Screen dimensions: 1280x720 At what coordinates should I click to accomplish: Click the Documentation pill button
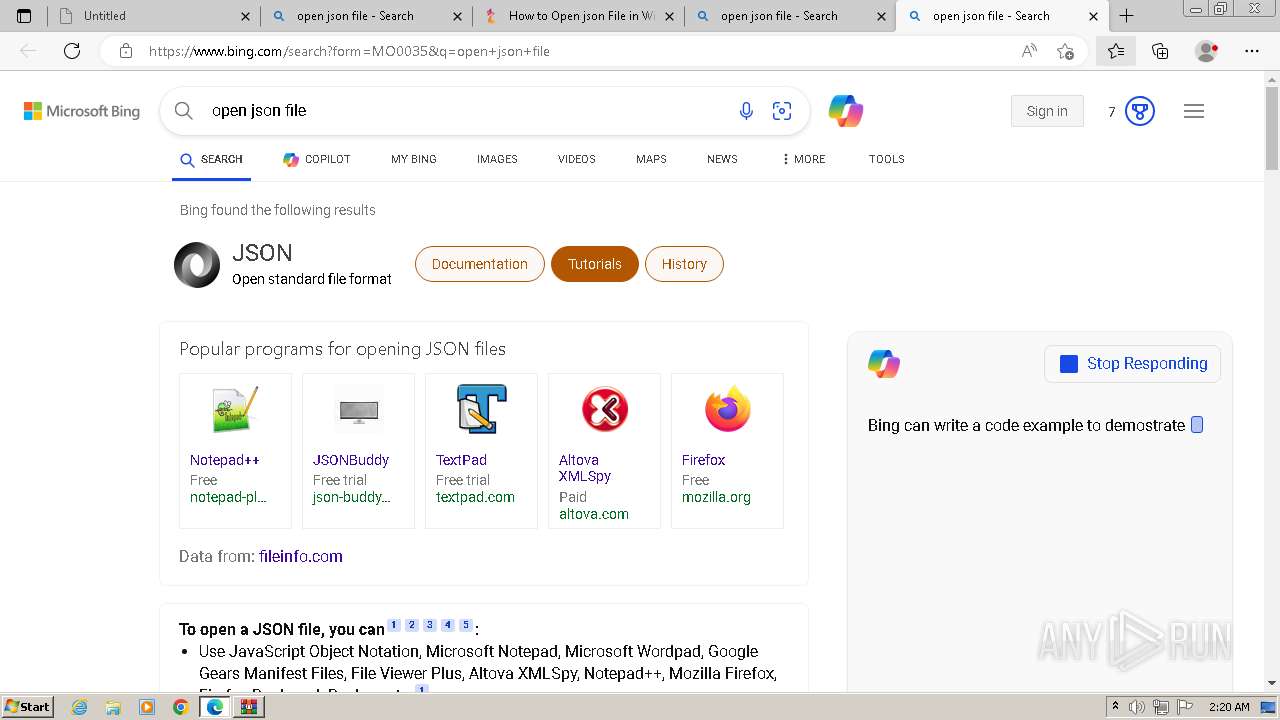tap(480, 264)
